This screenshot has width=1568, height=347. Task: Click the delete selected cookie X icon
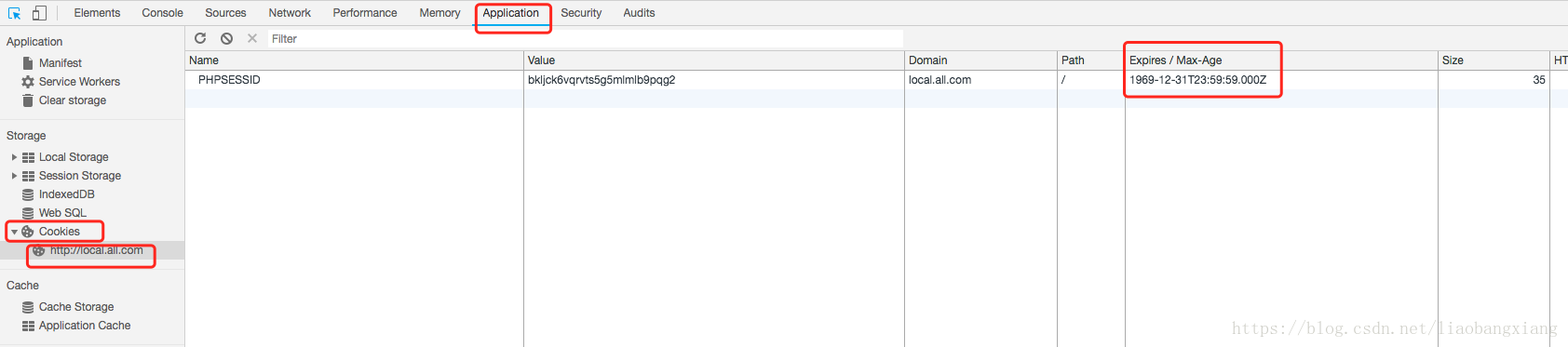click(252, 38)
